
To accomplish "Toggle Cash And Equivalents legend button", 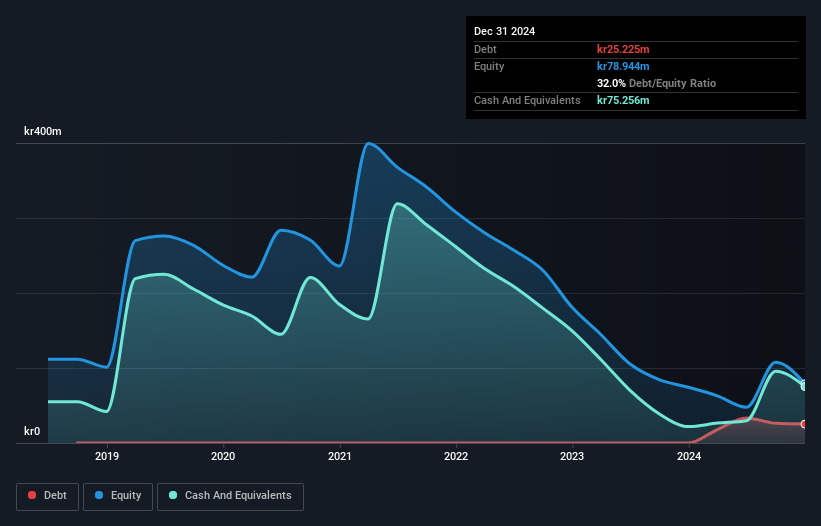I will pos(230,496).
